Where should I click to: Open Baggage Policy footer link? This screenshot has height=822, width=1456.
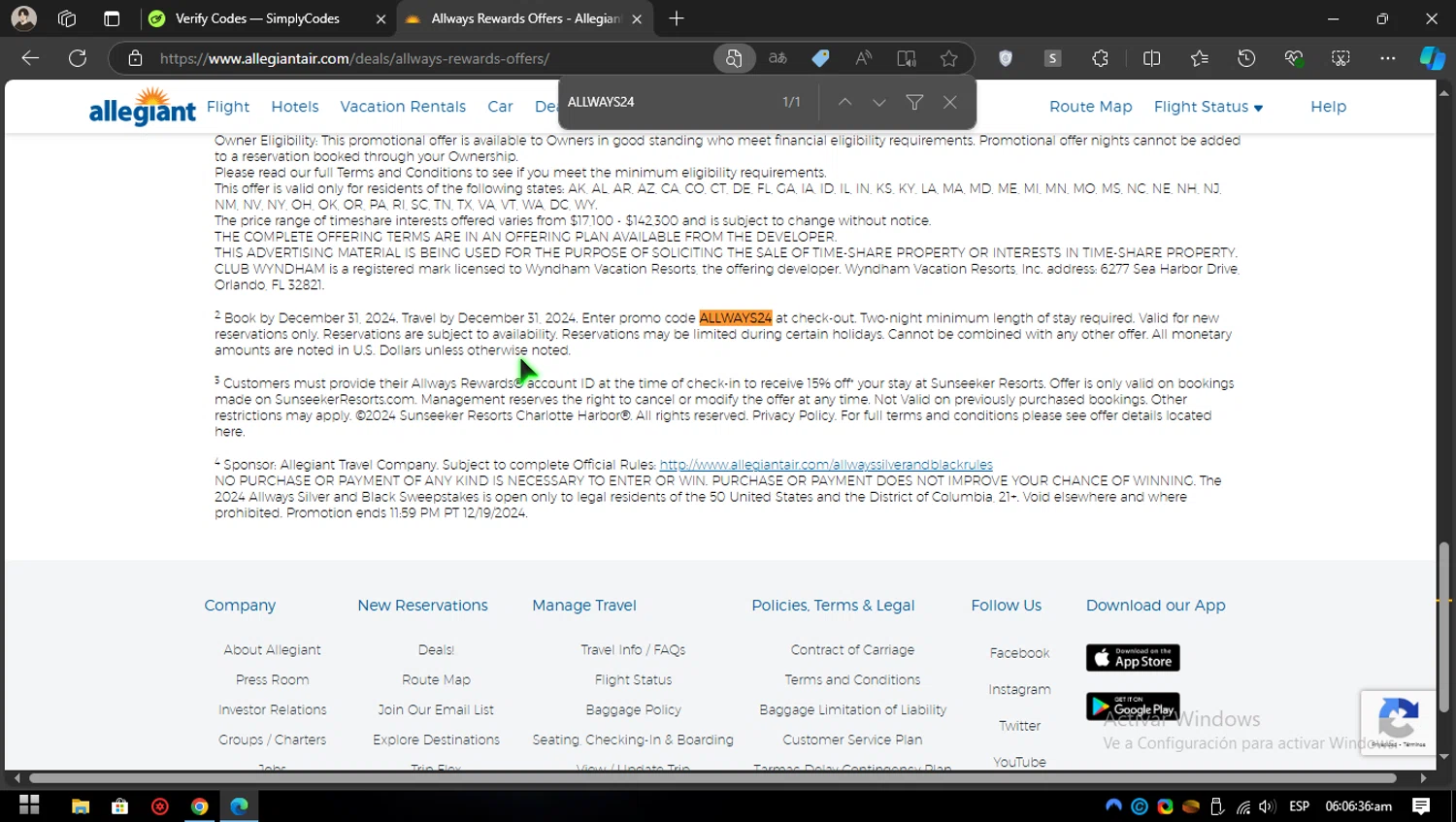click(633, 710)
